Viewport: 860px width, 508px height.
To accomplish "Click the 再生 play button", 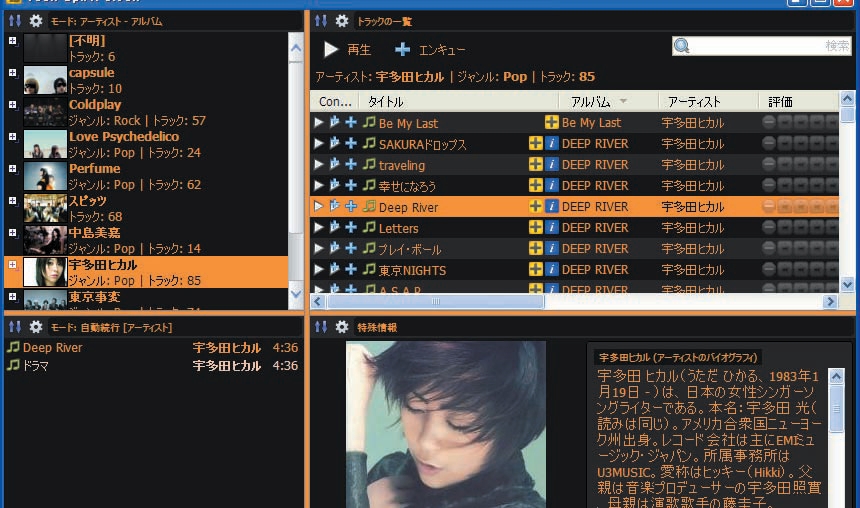I will click(347, 50).
